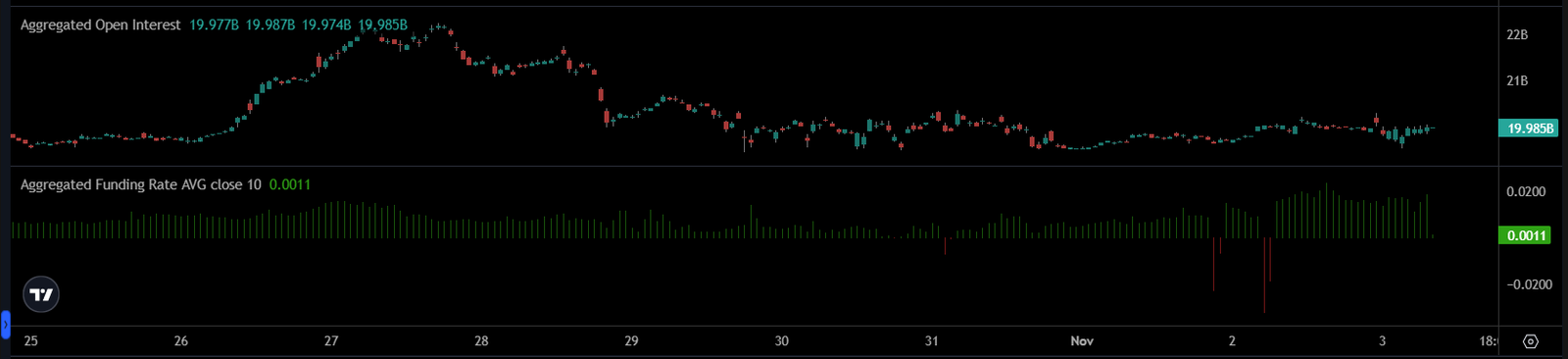1568x359 pixels.
Task: Click the deepest red negative funding bar
Action: pyautogui.click(x=1264, y=275)
